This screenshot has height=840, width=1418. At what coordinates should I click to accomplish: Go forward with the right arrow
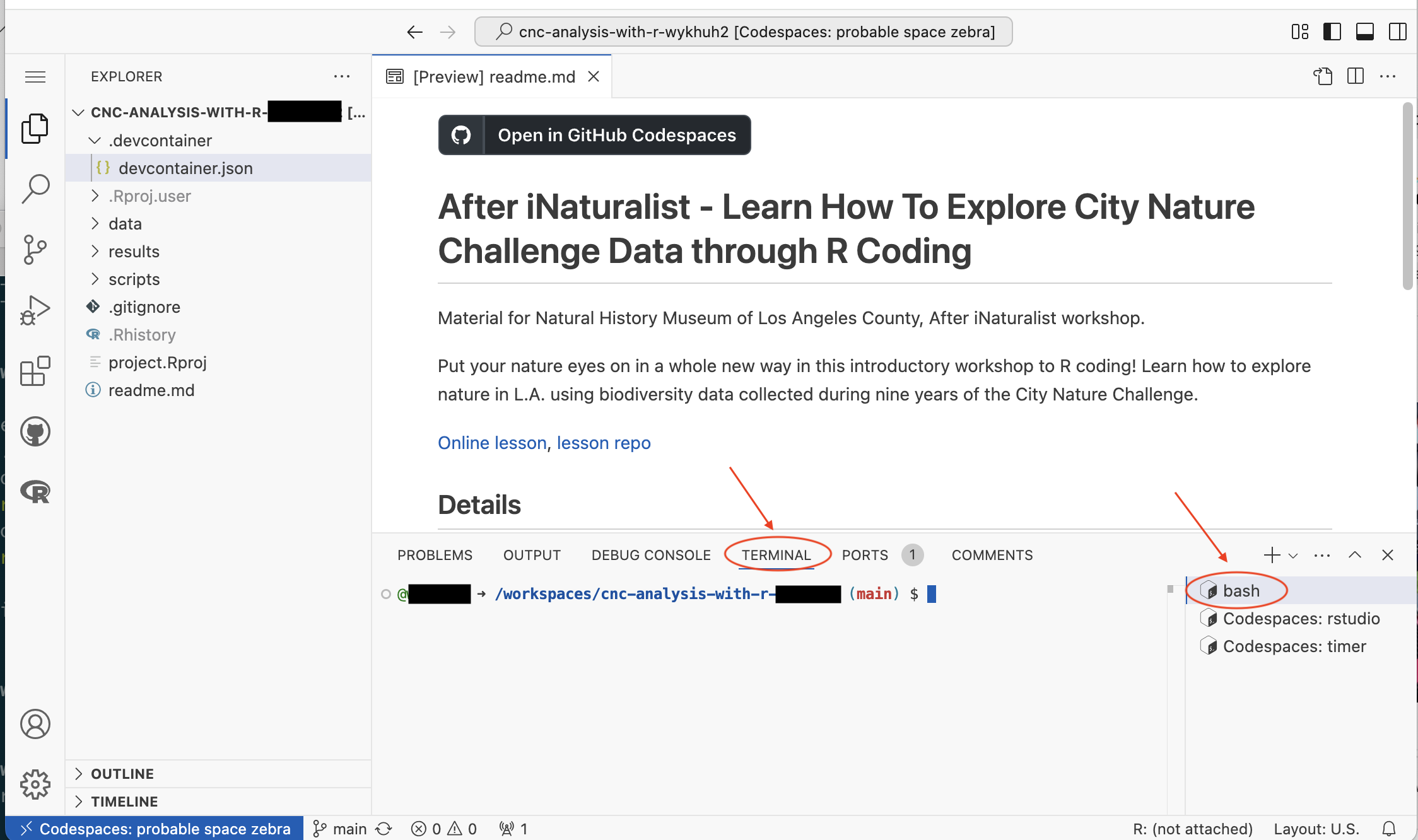tap(448, 32)
